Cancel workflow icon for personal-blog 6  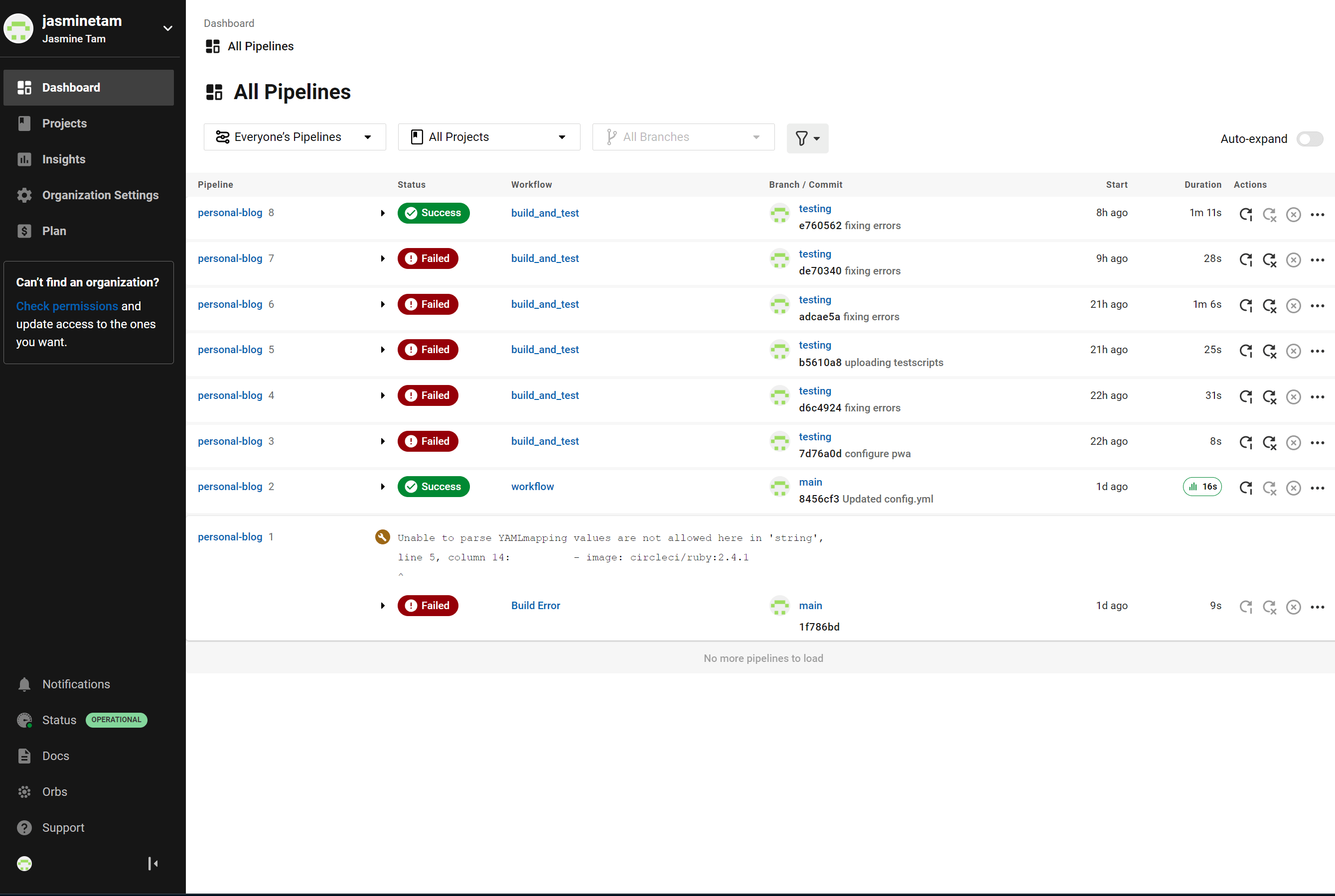pos(1293,306)
